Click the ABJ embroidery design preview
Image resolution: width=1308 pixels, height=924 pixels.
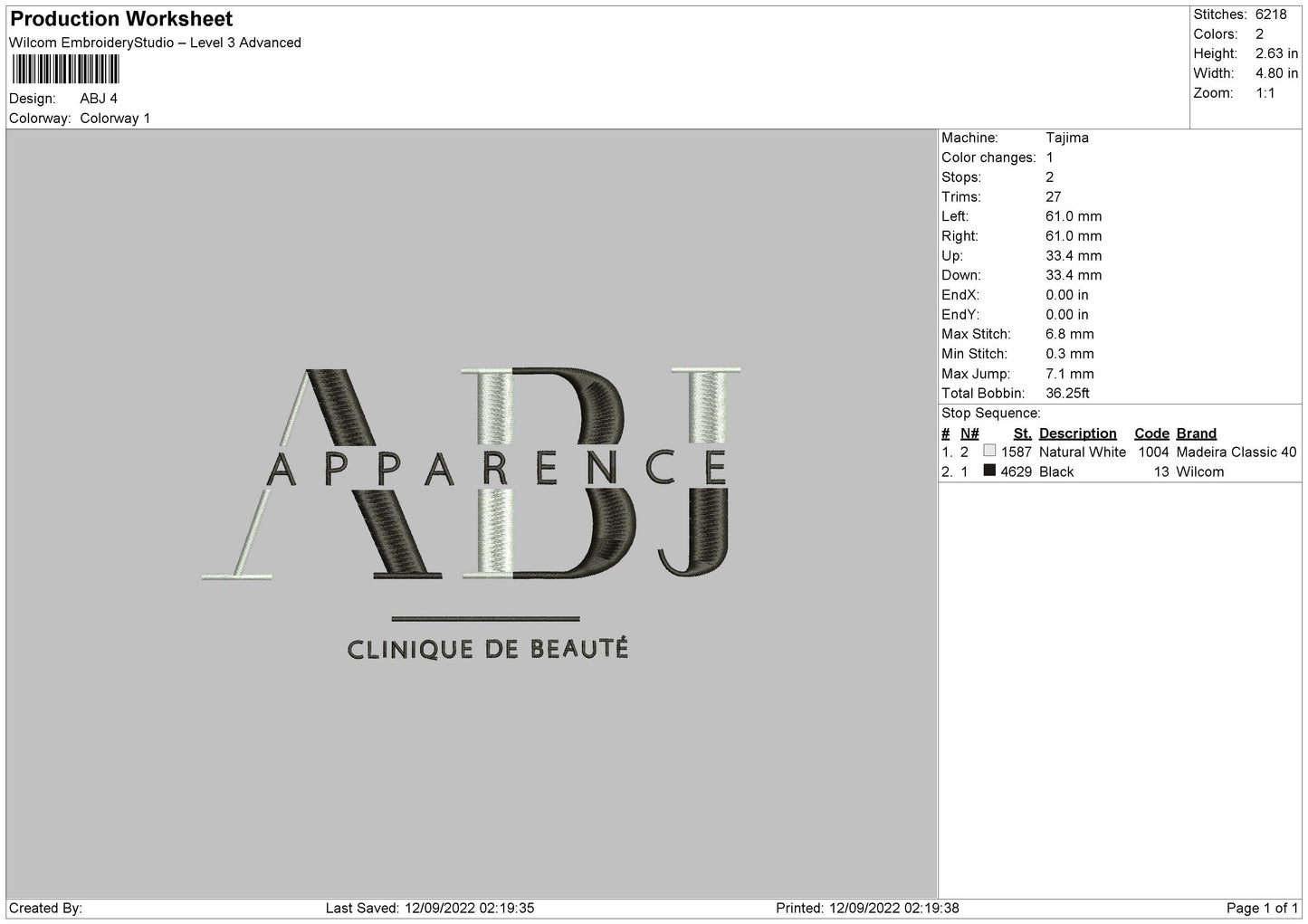pos(472,513)
